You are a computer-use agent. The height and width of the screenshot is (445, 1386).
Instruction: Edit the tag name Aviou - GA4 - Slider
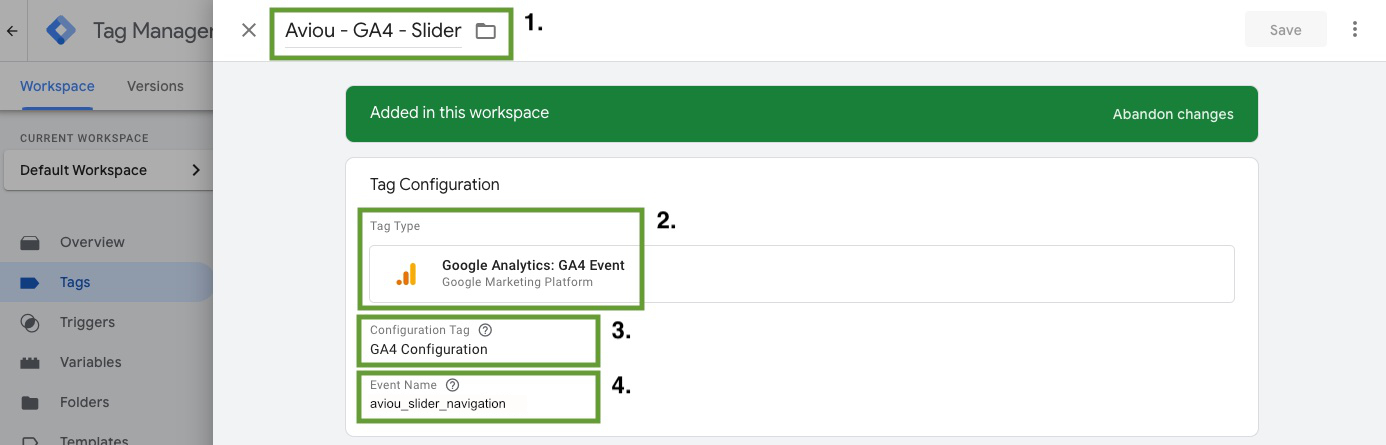[x=373, y=31]
